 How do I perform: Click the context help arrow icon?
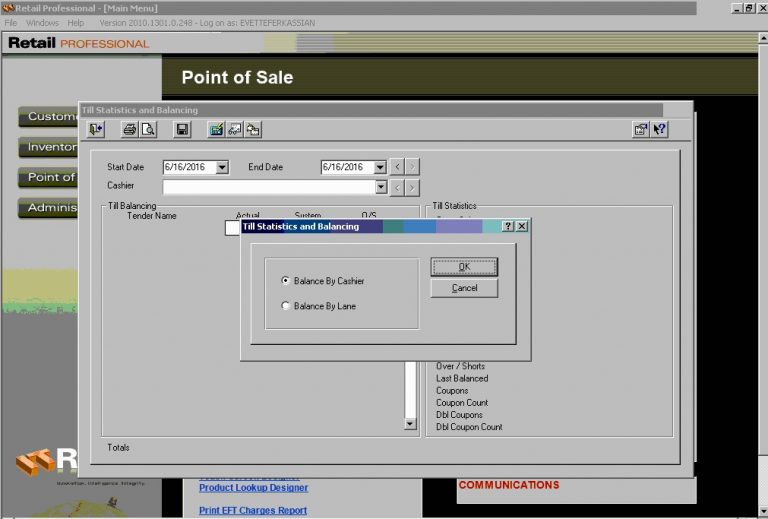tap(659, 129)
